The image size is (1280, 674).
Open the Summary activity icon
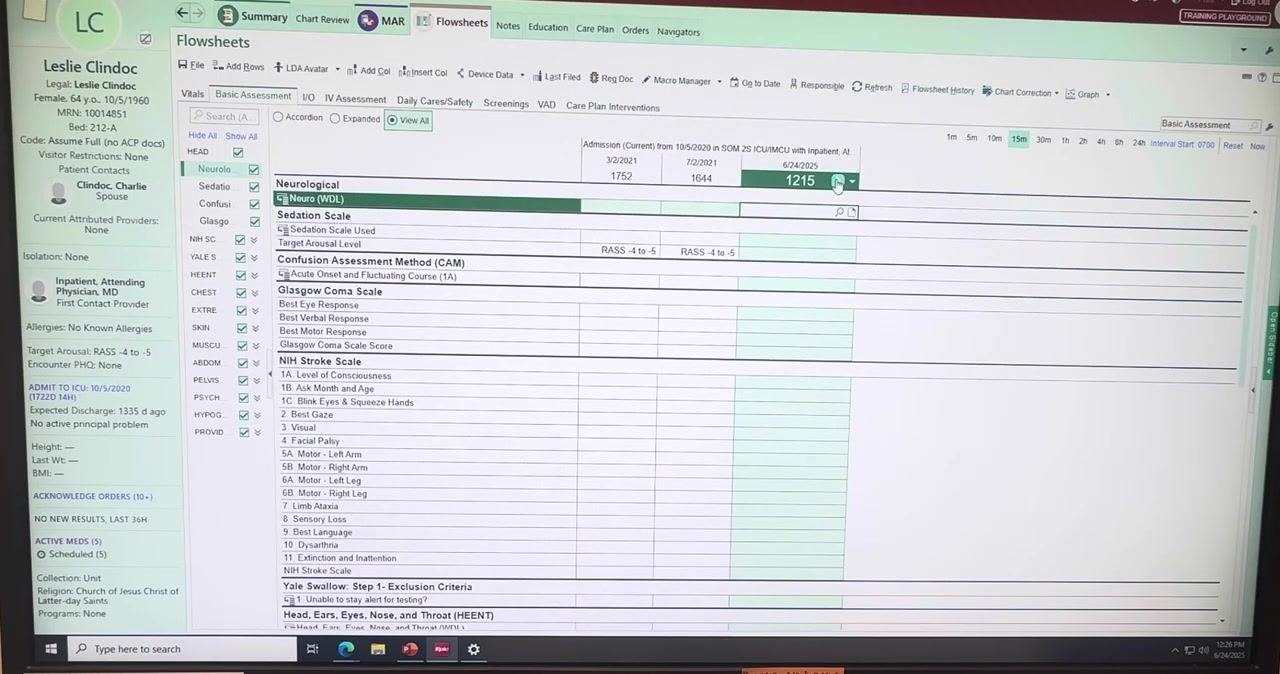tap(228, 15)
